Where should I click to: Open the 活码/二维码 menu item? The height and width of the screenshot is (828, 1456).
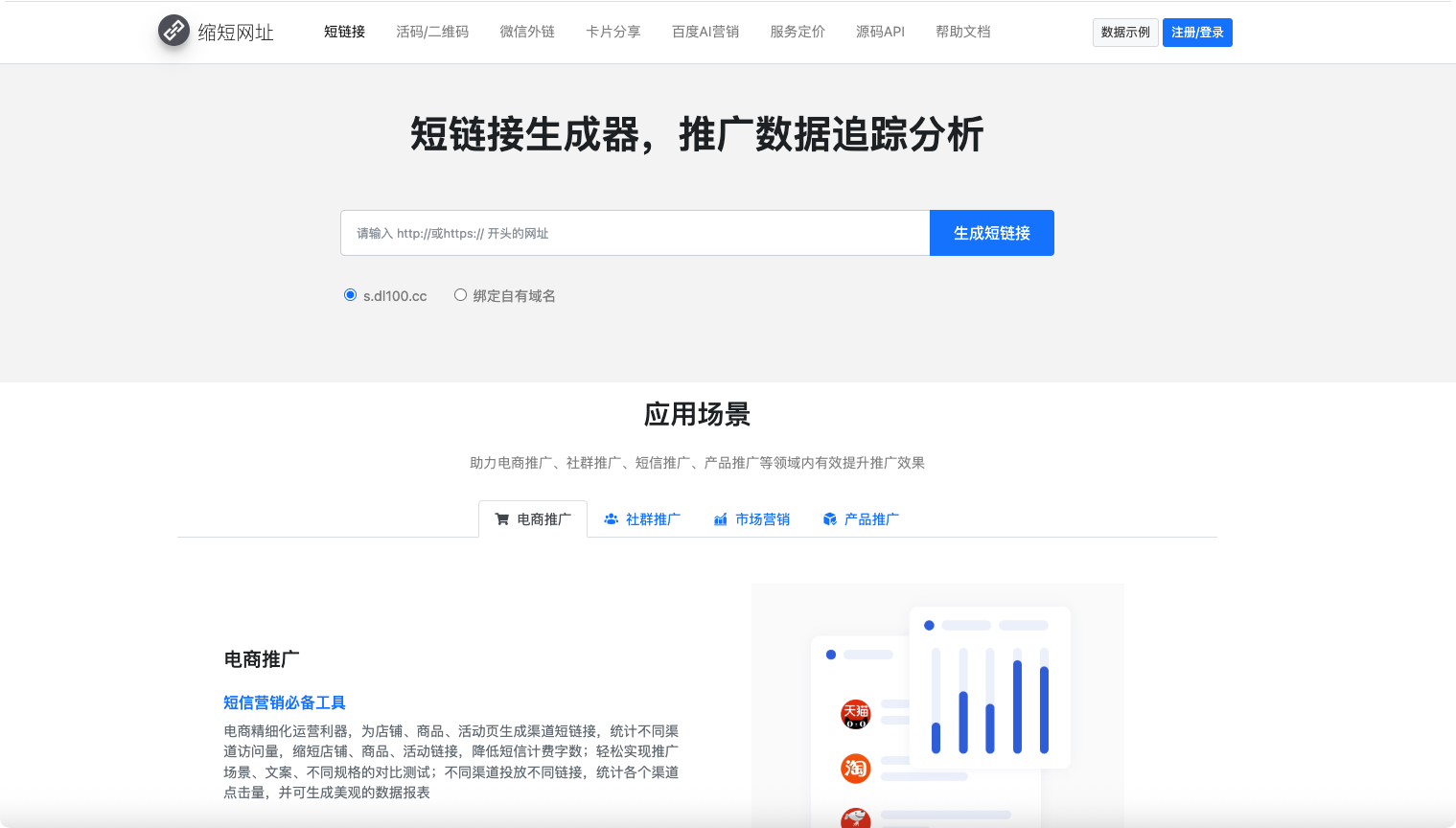point(432,32)
